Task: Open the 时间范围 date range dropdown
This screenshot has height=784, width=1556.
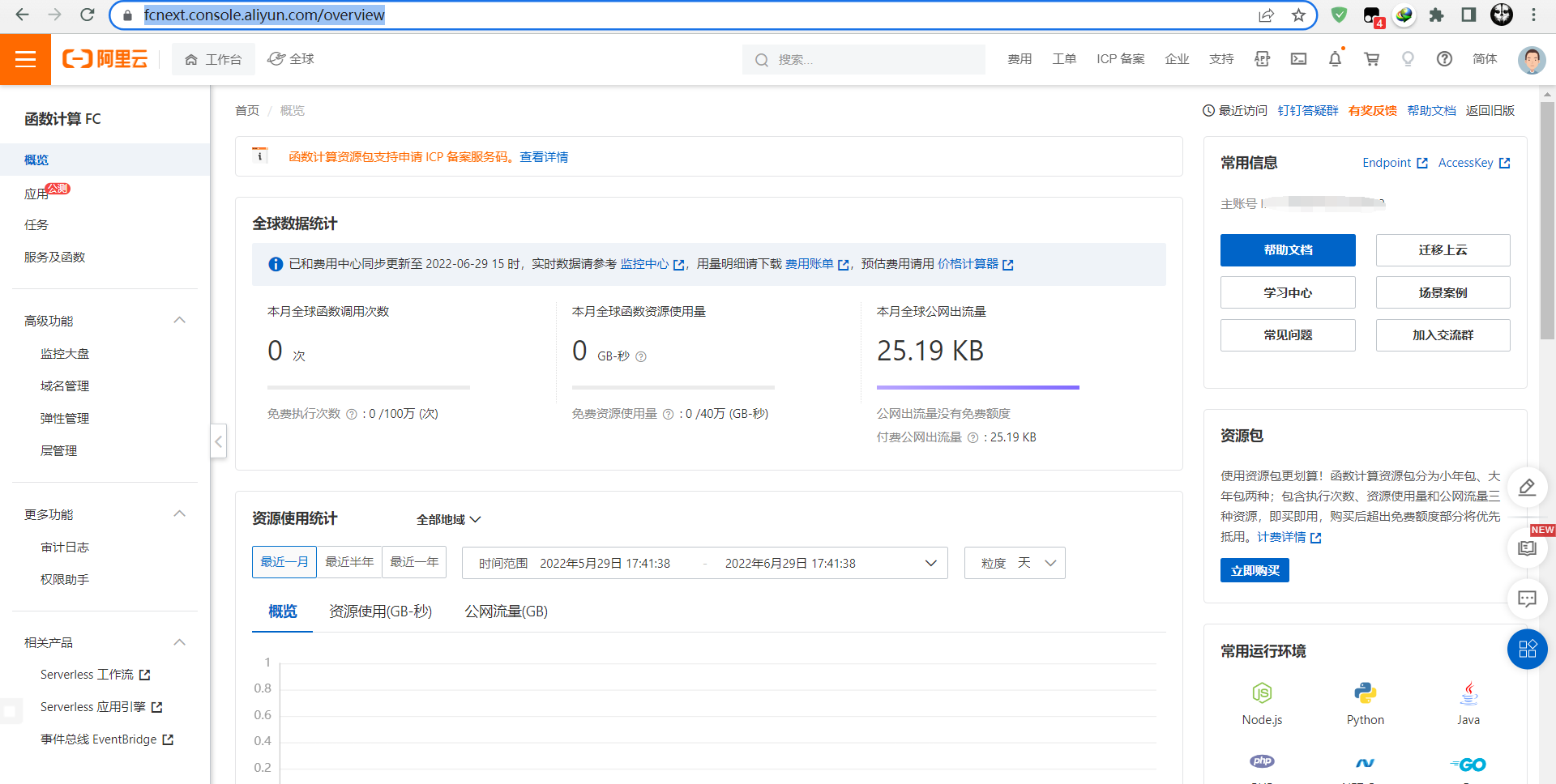Action: 704,563
